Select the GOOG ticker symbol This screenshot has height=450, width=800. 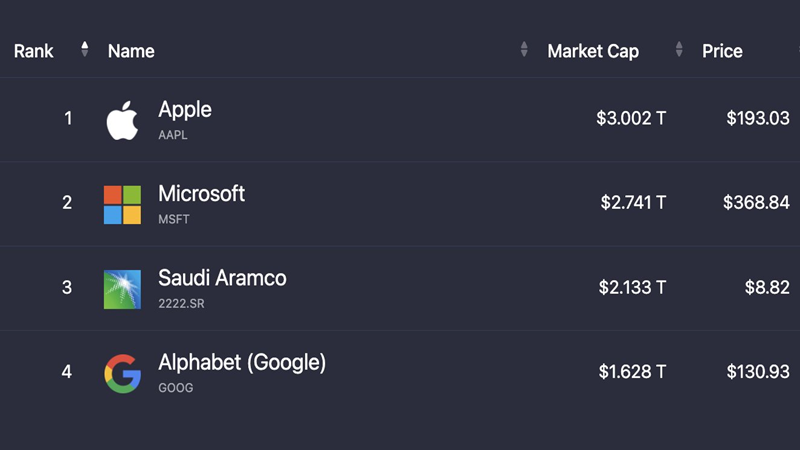(176, 388)
